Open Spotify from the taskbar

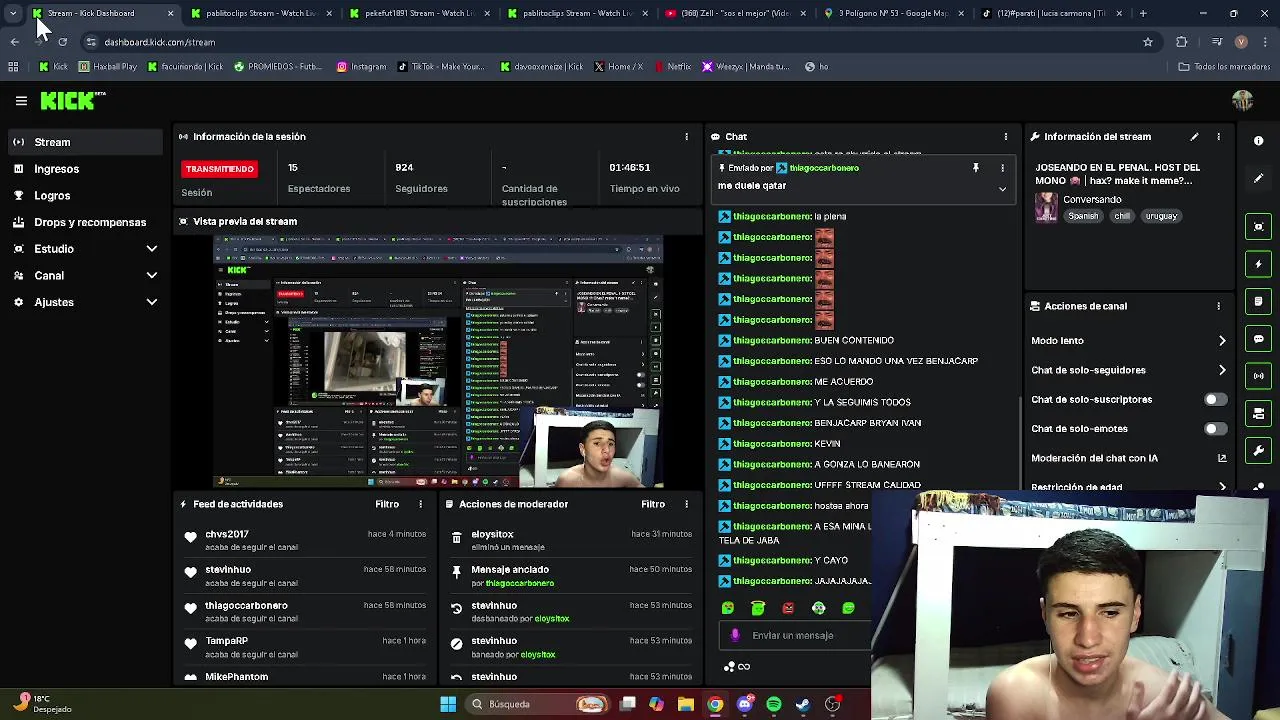[x=774, y=704]
